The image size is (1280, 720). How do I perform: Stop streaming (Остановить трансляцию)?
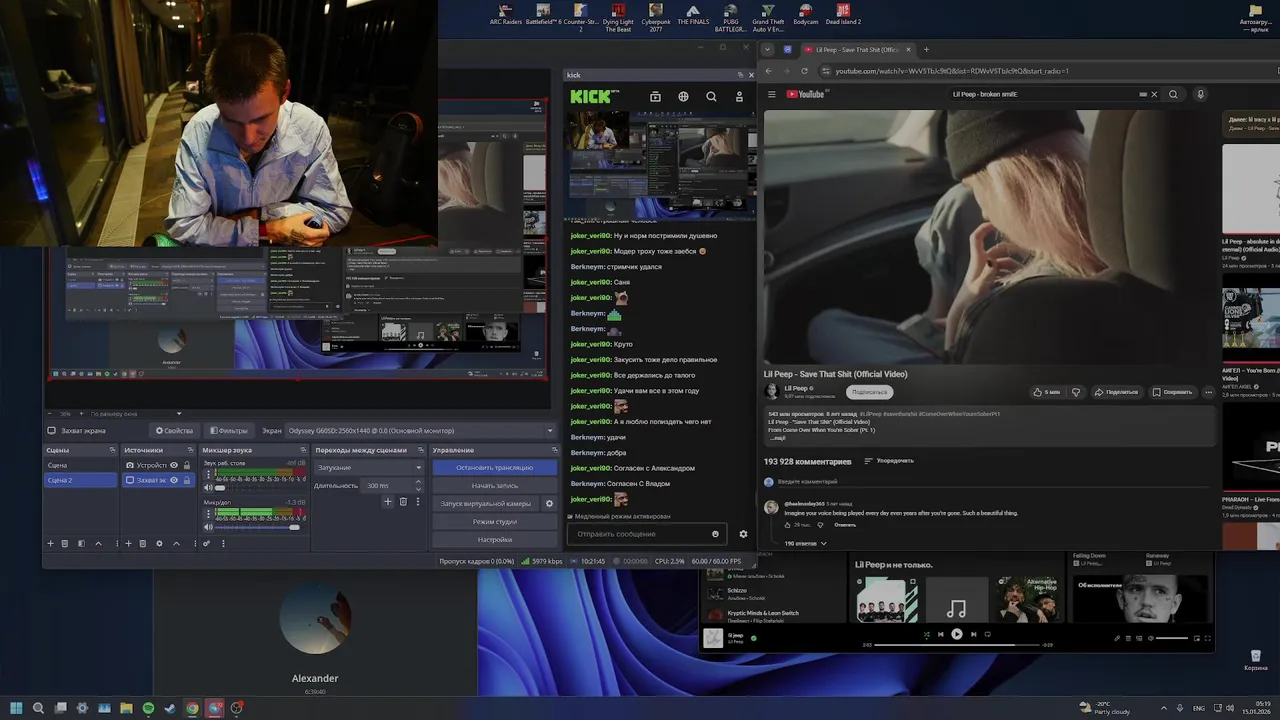point(494,468)
